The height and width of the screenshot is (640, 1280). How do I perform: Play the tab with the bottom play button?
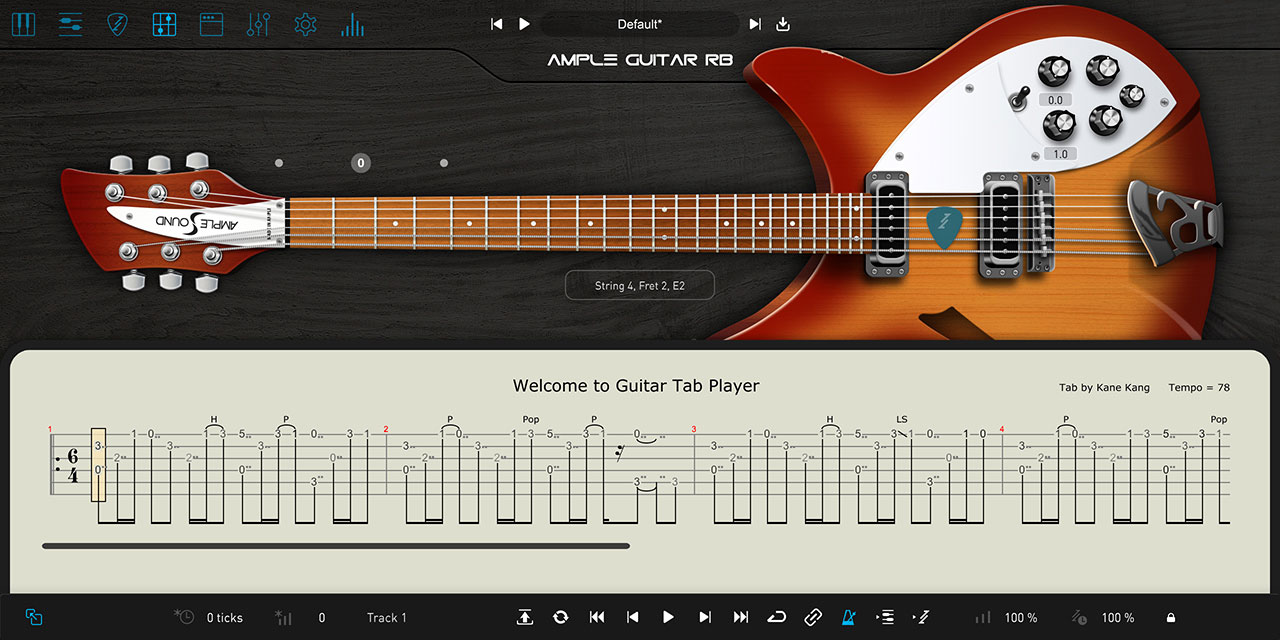(669, 617)
